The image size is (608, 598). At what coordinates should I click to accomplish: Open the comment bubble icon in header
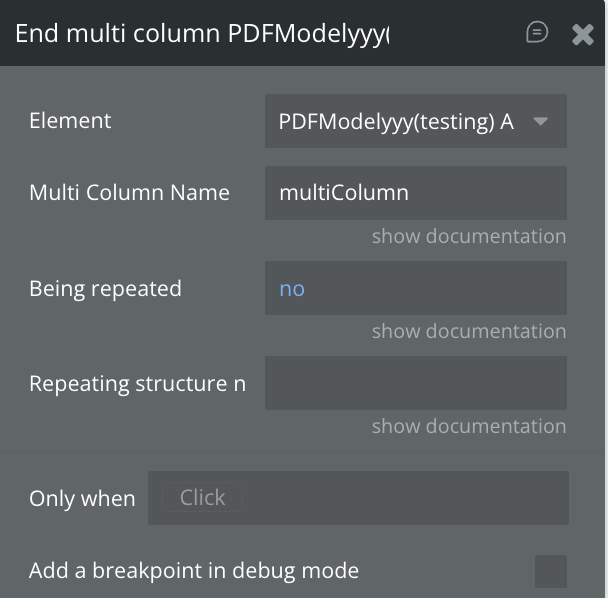[x=537, y=33]
